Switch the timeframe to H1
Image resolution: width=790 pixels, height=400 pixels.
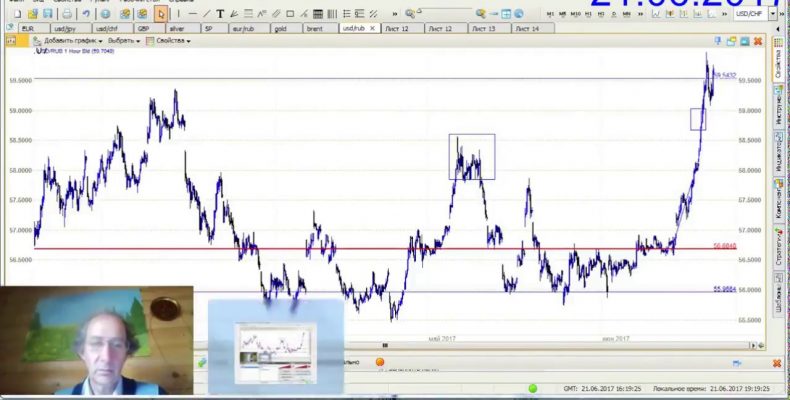point(588,14)
